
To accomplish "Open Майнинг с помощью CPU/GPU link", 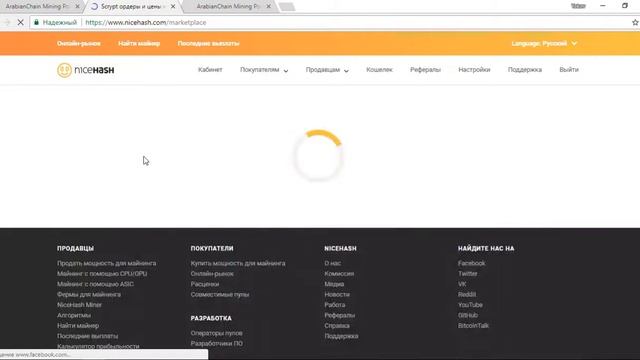I will pyautogui.click(x=102, y=273).
